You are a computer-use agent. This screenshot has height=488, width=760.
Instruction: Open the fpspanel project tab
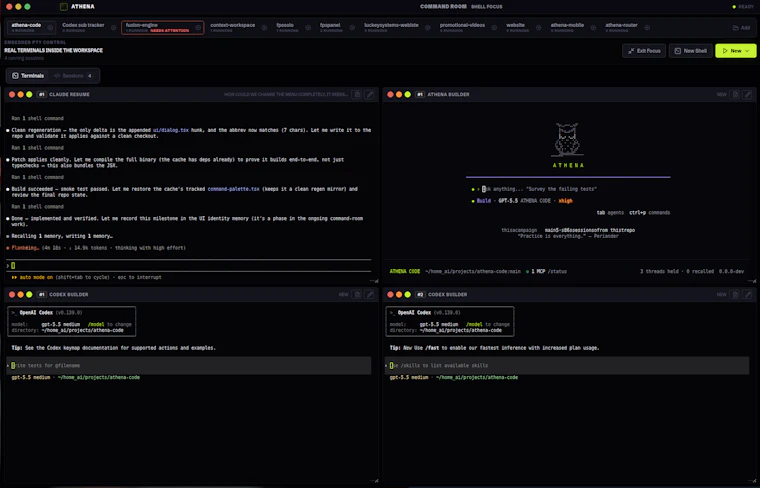point(330,28)
